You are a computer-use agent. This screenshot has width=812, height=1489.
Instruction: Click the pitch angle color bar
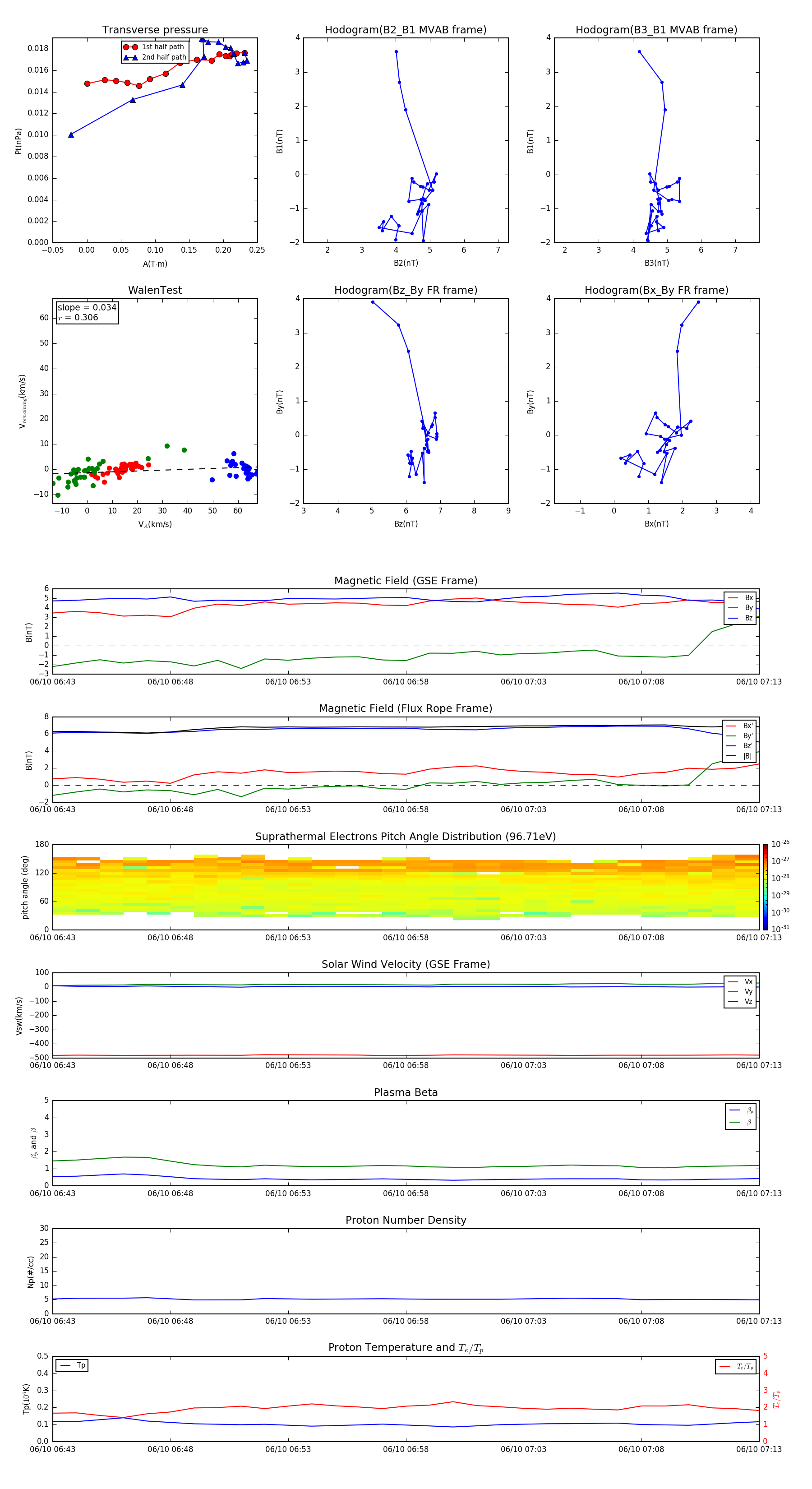coord(765,887)
